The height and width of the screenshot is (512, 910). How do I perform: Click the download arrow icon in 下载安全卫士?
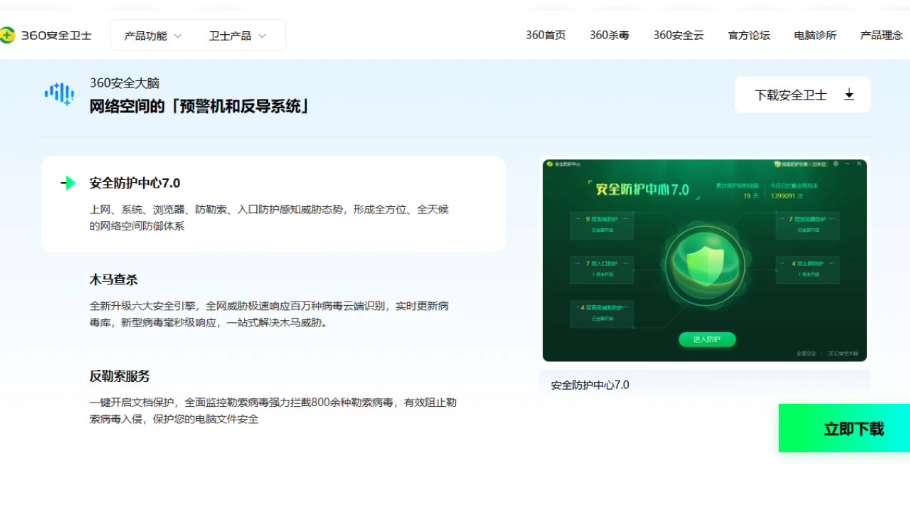click(x=849, y=95)
